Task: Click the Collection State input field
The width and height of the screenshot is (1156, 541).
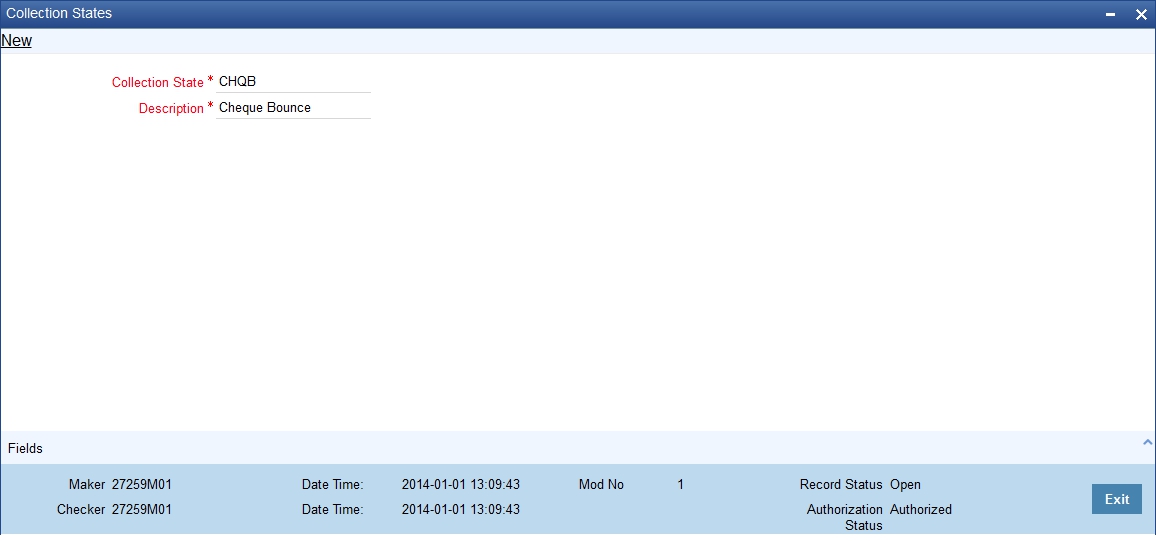Action: tap(293, 82)
